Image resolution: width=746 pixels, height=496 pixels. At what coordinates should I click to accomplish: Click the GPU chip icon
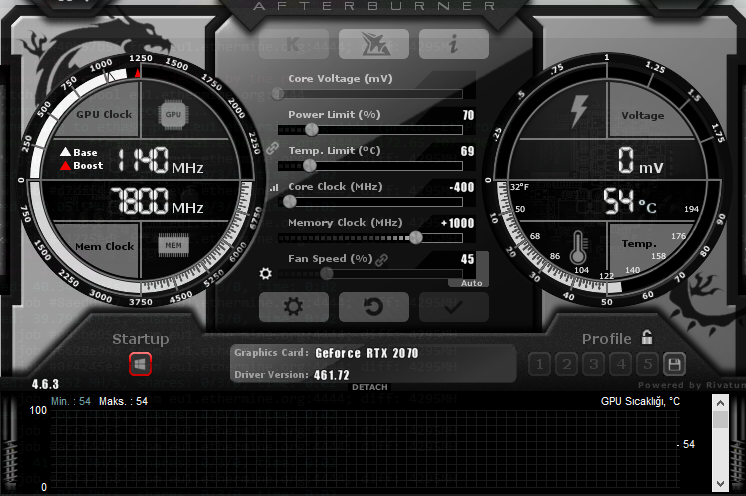(173, 115)
